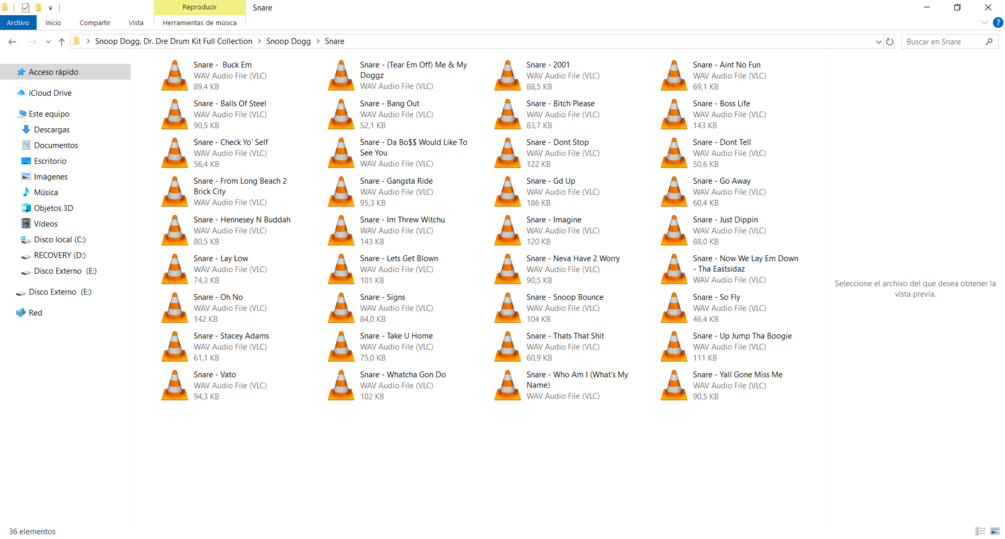
Task: Open Explorer help question mark icon
Action: pyautogui.click(x=997, y=22)
